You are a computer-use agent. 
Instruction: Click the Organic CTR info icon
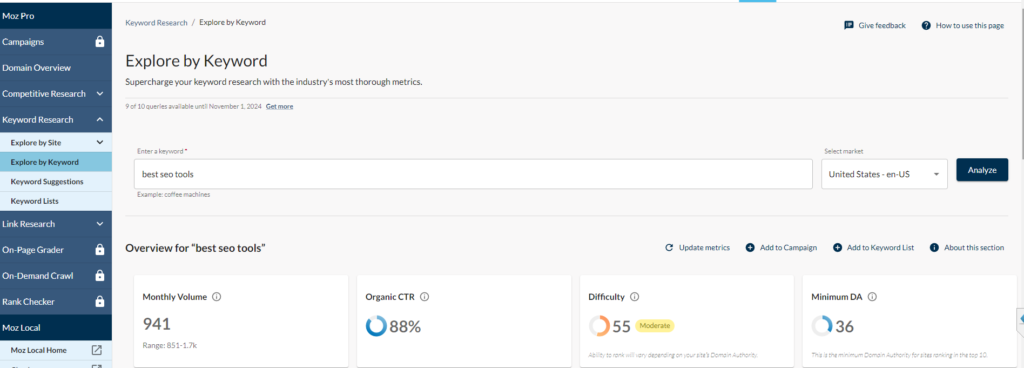pos(424,296)
